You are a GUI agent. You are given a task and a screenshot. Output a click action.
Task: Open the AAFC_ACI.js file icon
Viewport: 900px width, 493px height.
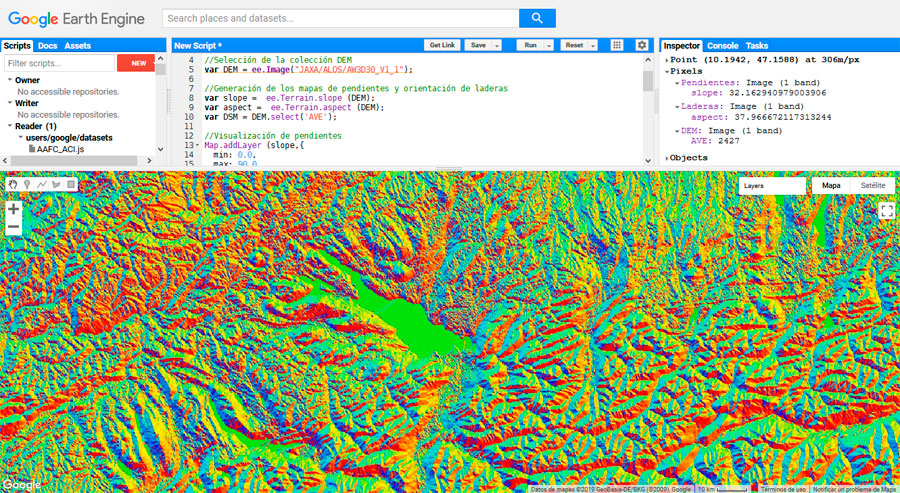pyautogui.click(x=32, y=149)
